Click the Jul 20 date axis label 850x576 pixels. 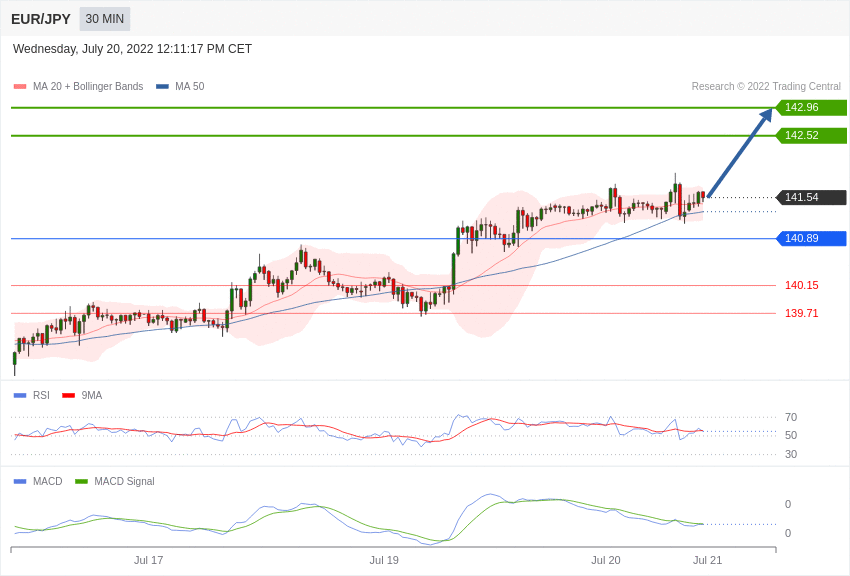click(x=606, y=560)
